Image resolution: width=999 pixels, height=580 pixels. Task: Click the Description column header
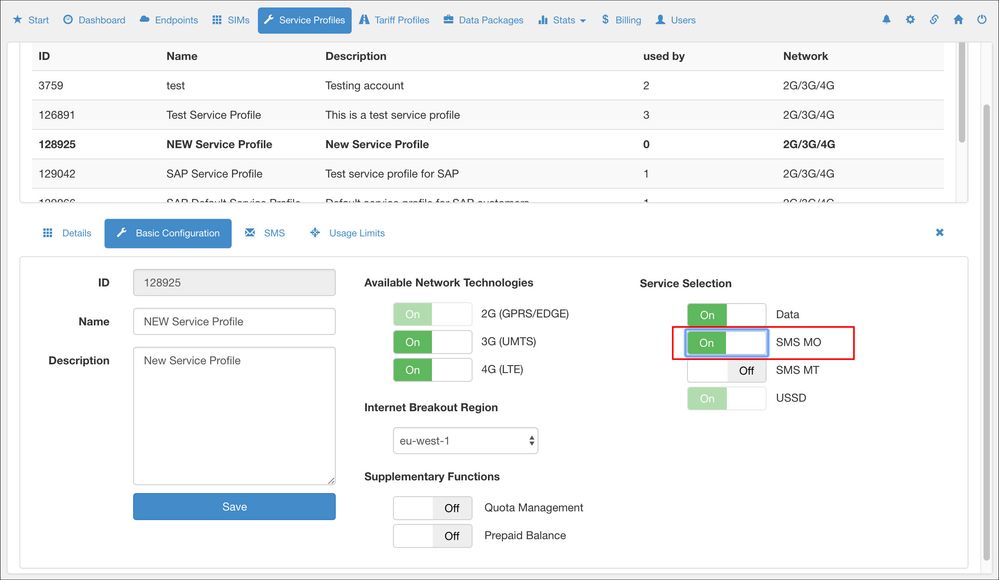pyautogui.click(x=356, y=56)
